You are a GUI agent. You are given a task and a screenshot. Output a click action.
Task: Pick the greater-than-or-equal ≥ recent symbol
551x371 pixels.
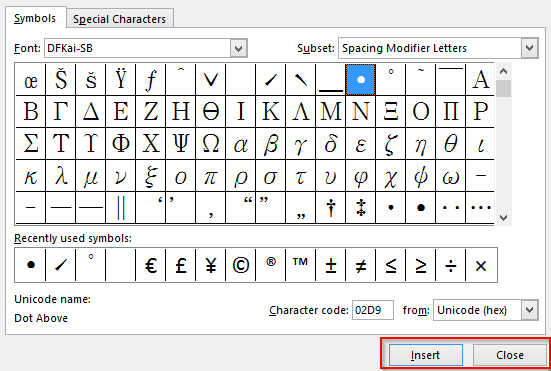pos(420,265)
